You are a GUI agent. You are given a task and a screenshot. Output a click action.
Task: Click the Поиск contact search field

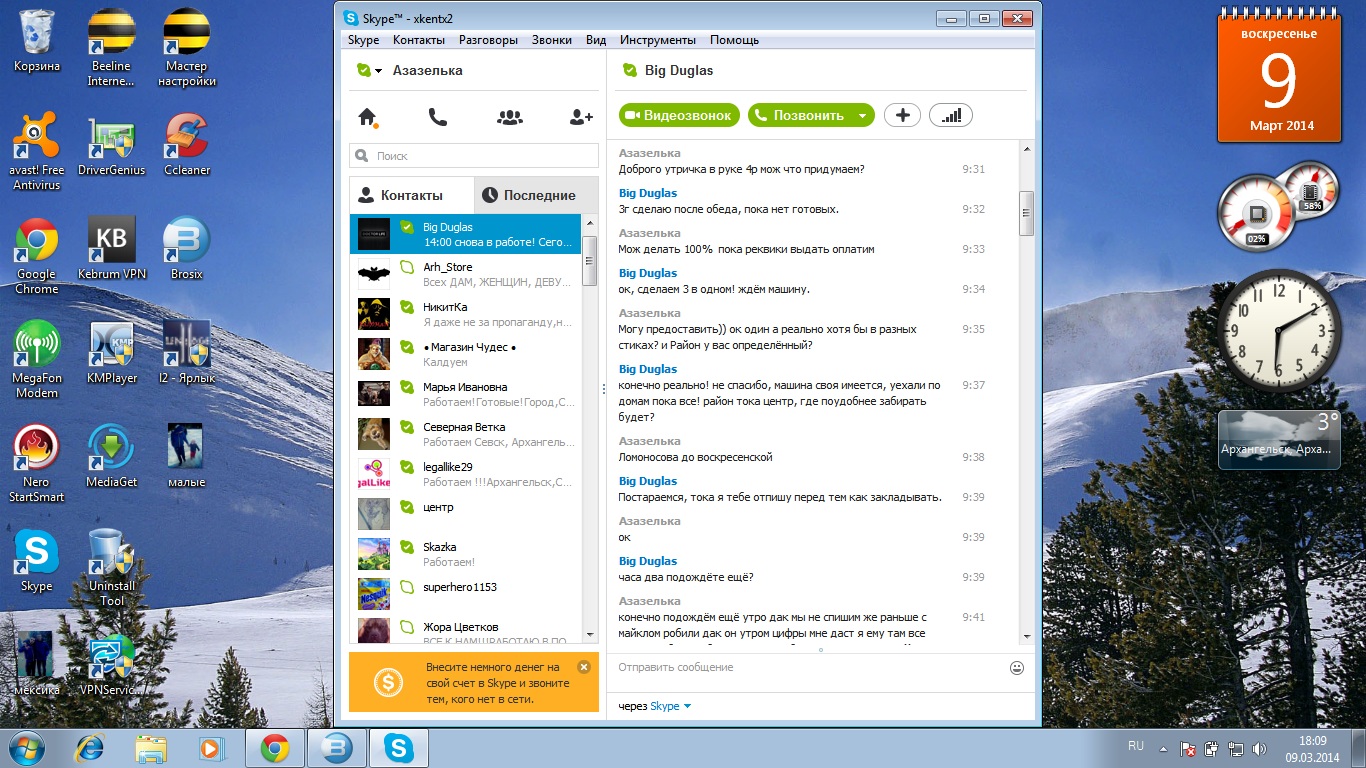(474, 156)
